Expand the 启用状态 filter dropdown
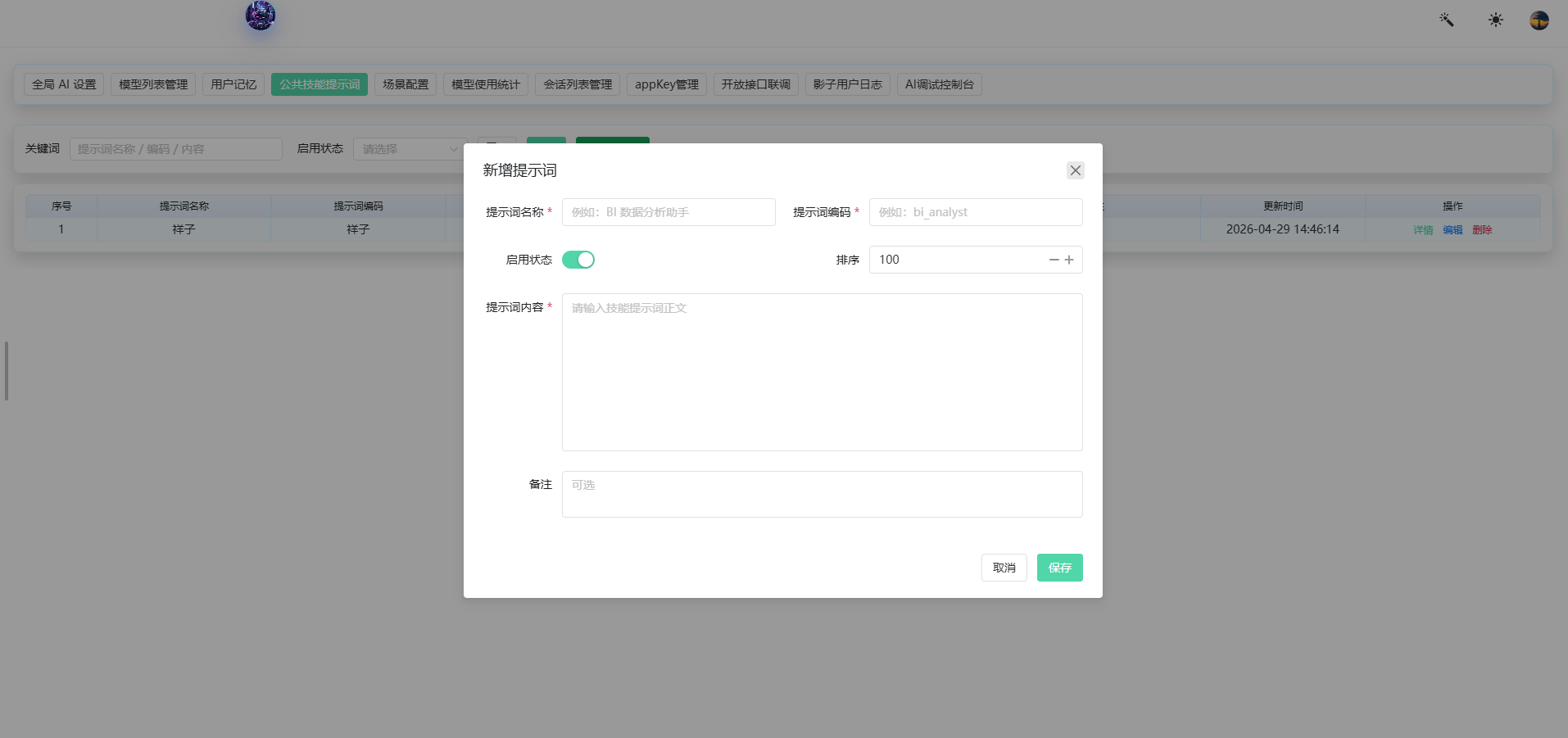This screenshot has width=1568, height=738. point(410,149)
